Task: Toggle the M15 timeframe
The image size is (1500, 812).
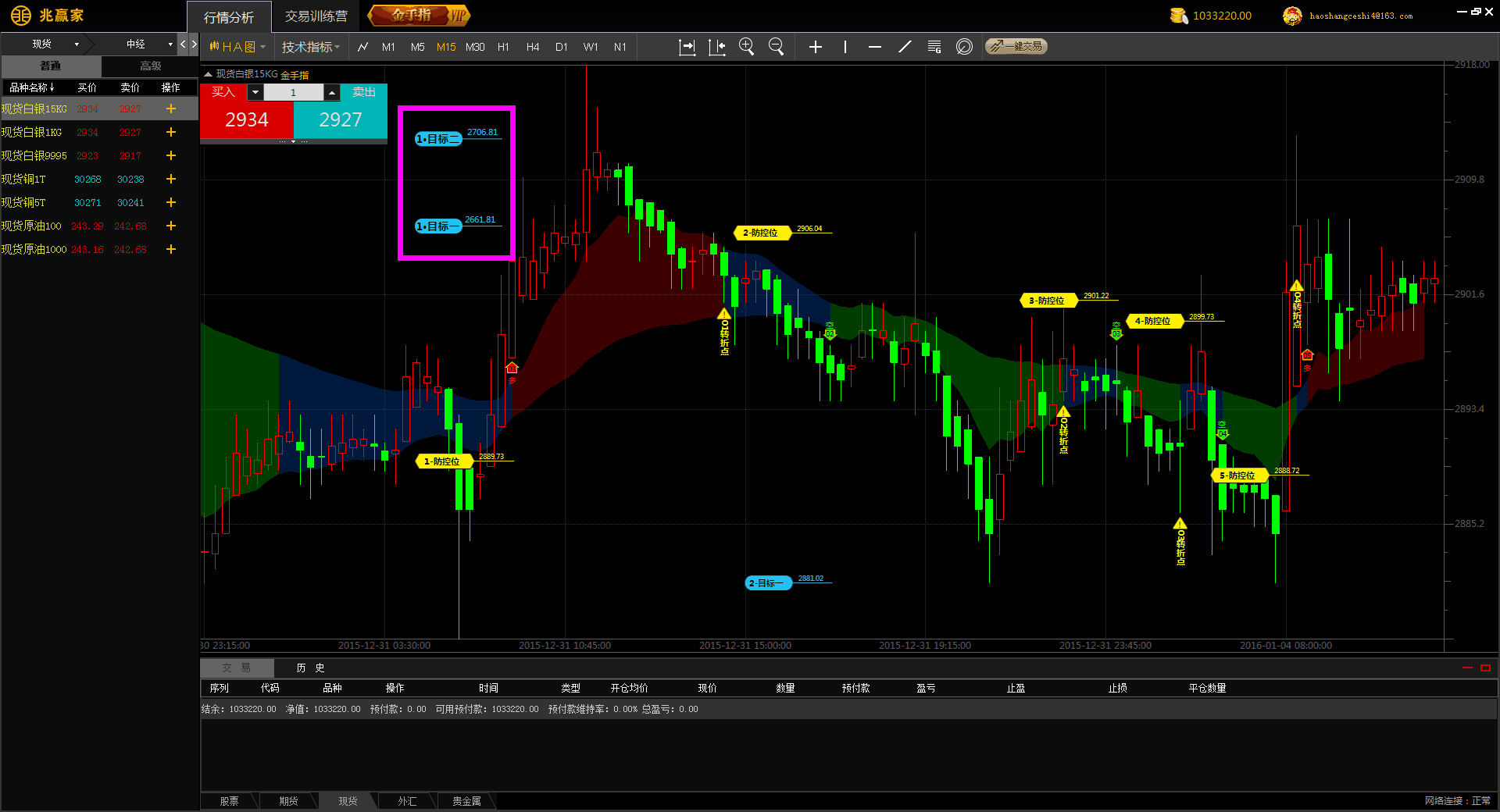Action: [x=446, y=47]
